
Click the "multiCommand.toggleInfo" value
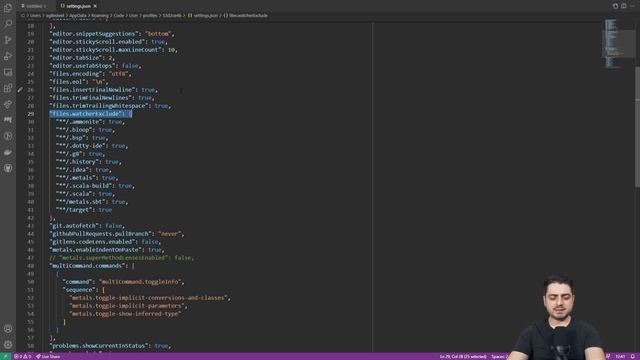pos(140,282)
